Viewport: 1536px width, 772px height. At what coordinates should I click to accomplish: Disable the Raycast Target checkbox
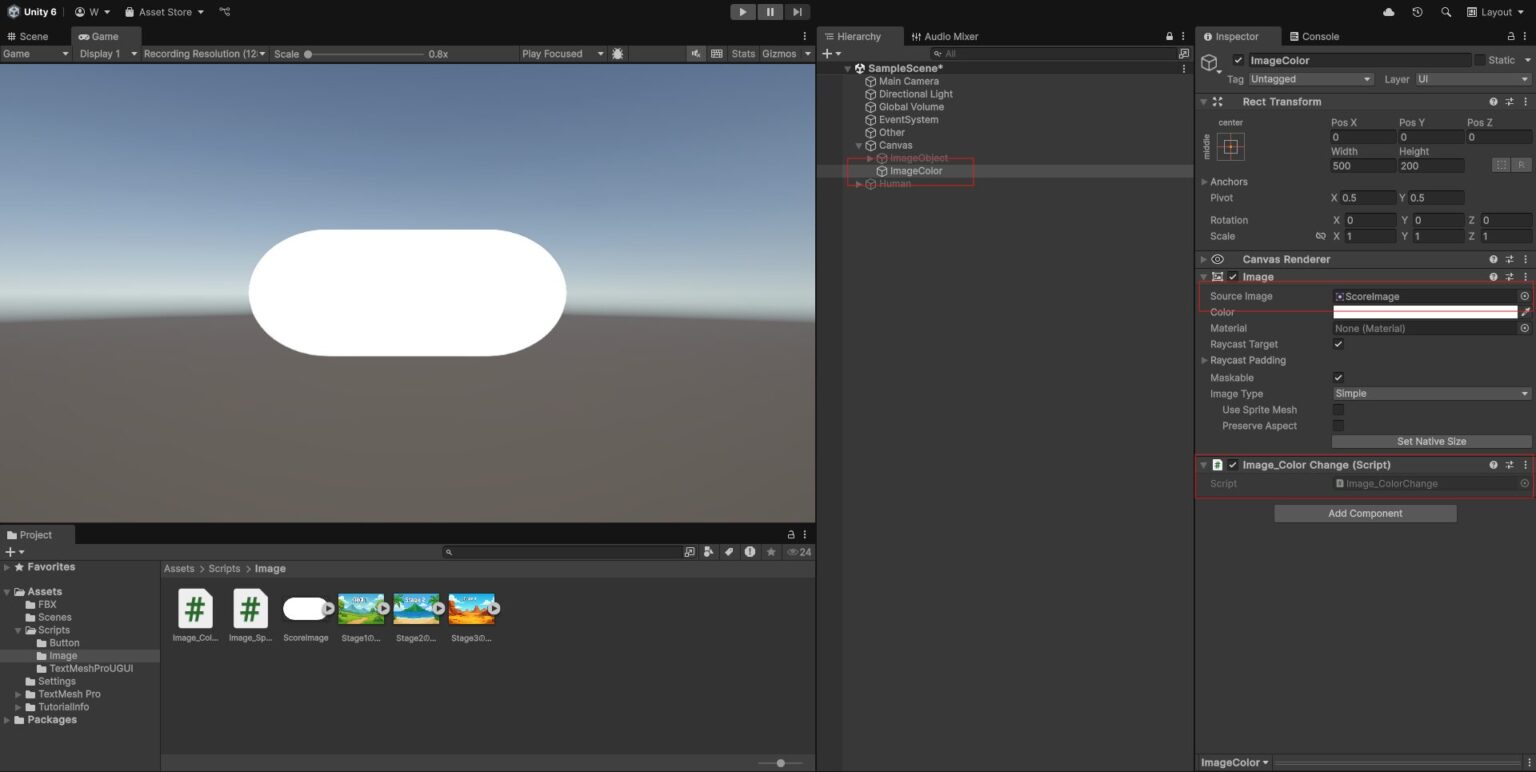[x=1338, y=344]
